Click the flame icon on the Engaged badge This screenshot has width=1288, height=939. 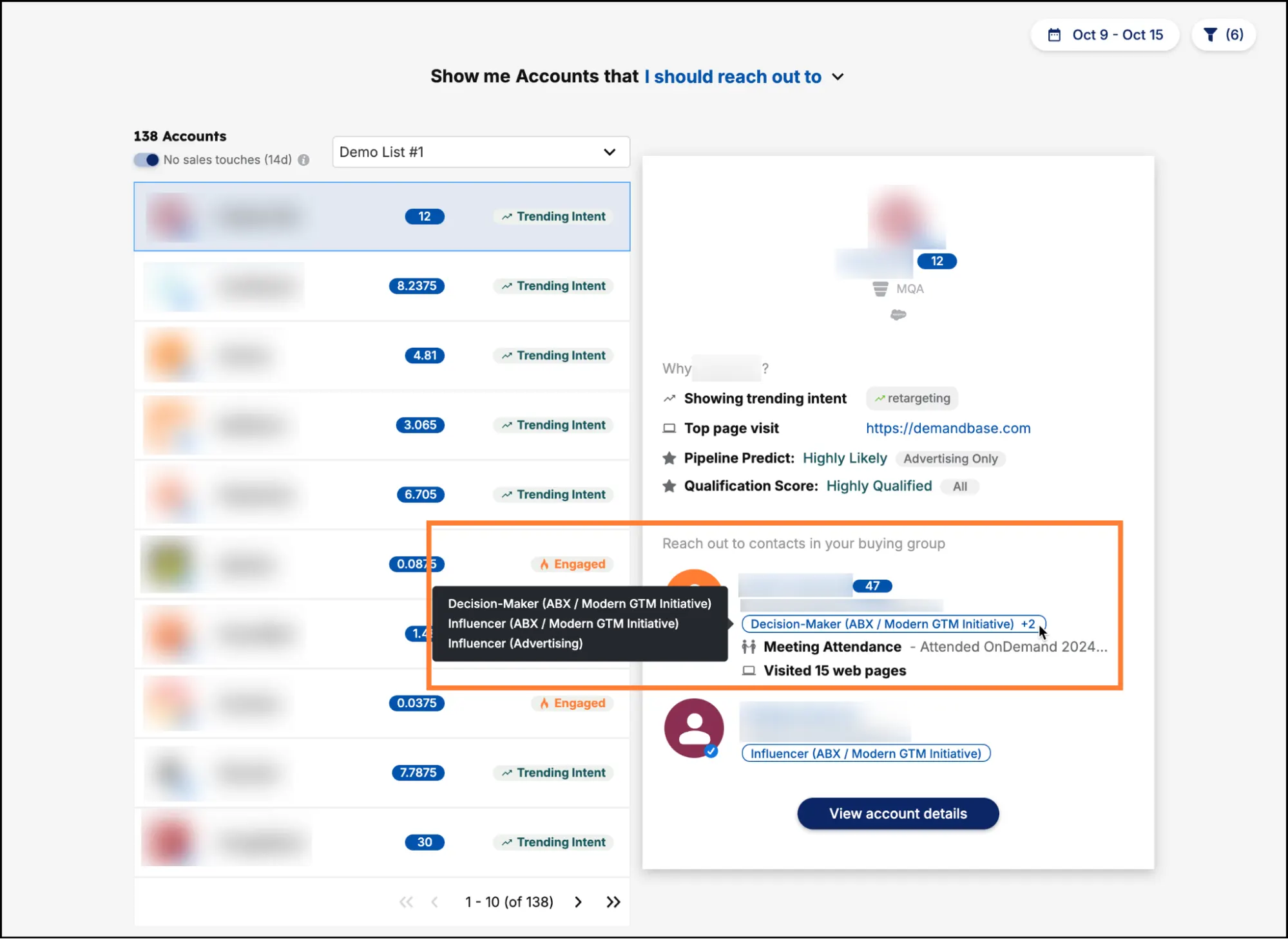click(x=545, y=564)
